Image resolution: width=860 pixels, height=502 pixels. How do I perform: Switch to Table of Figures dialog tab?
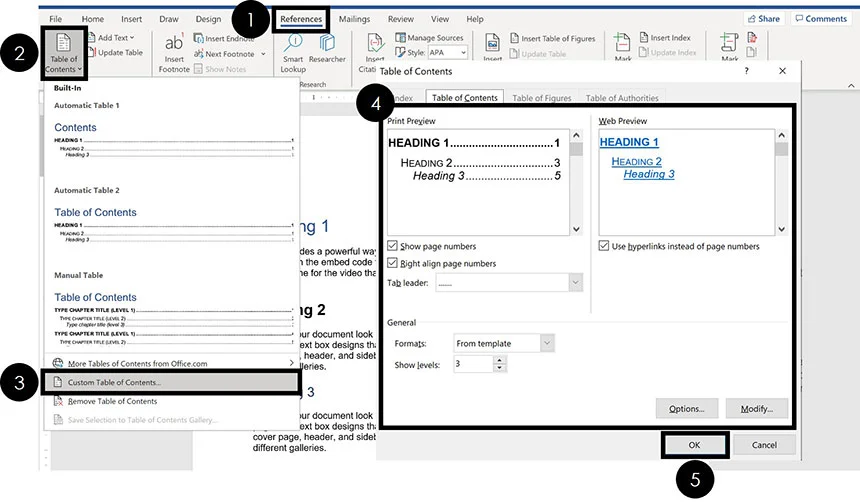click(x=541, y=98)
